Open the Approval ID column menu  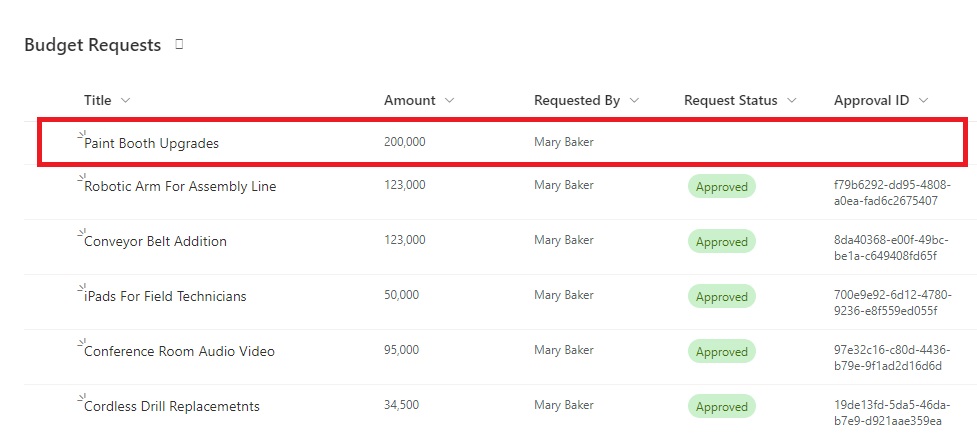923,100
